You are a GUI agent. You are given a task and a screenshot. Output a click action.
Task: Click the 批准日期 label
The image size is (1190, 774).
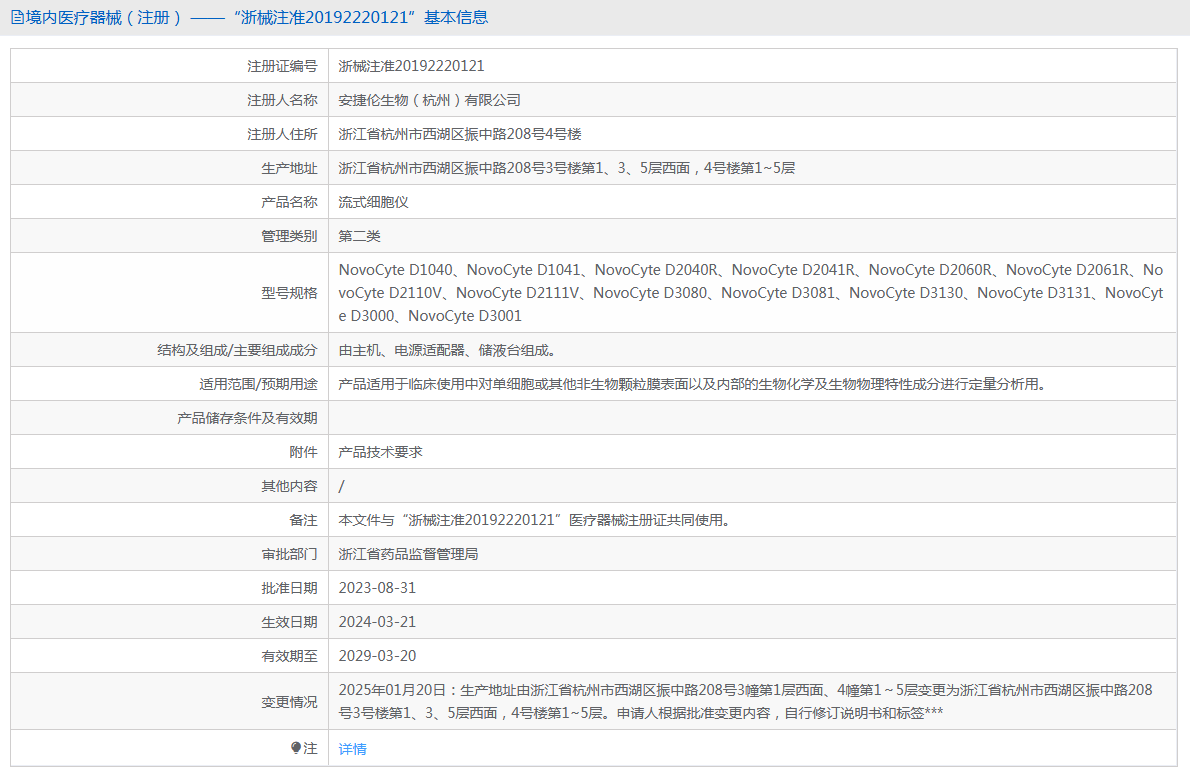point(289,588)
